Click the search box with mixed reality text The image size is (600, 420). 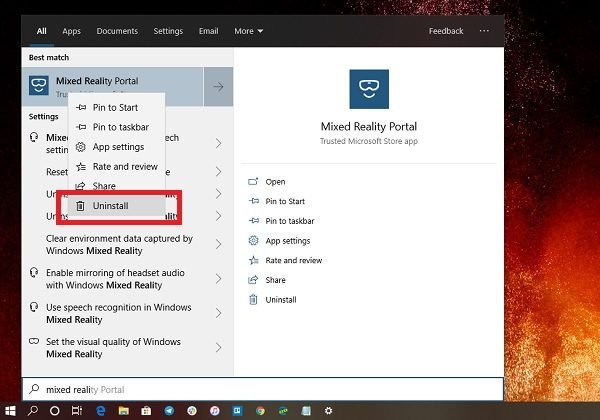[263, 389]
